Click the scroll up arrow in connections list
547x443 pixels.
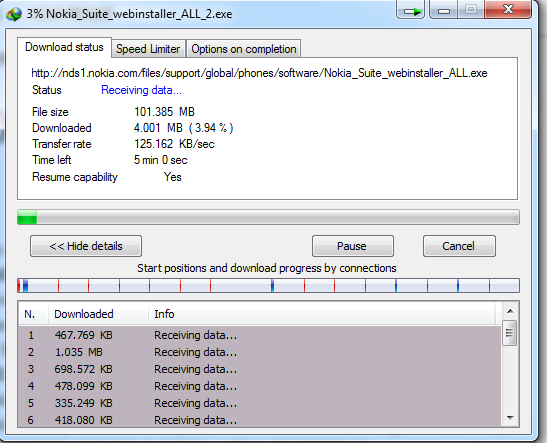(x=510, y=311)
